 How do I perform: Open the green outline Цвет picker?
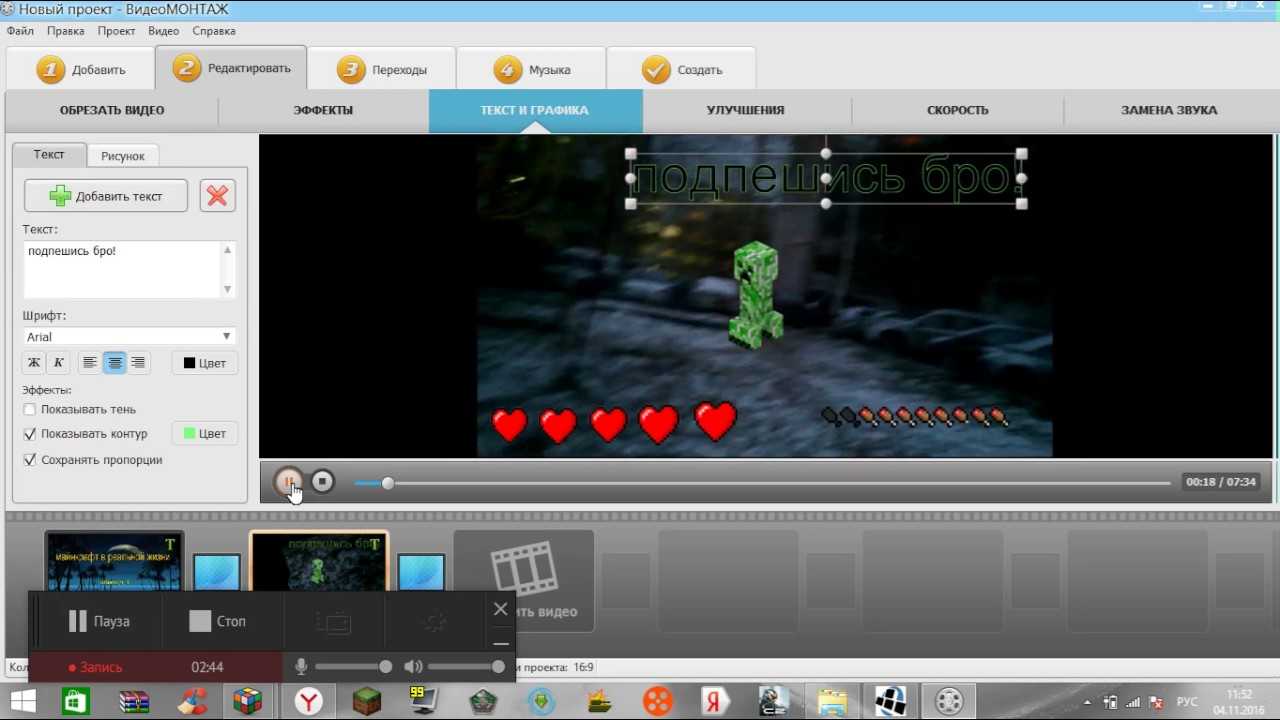click(205, 433)
